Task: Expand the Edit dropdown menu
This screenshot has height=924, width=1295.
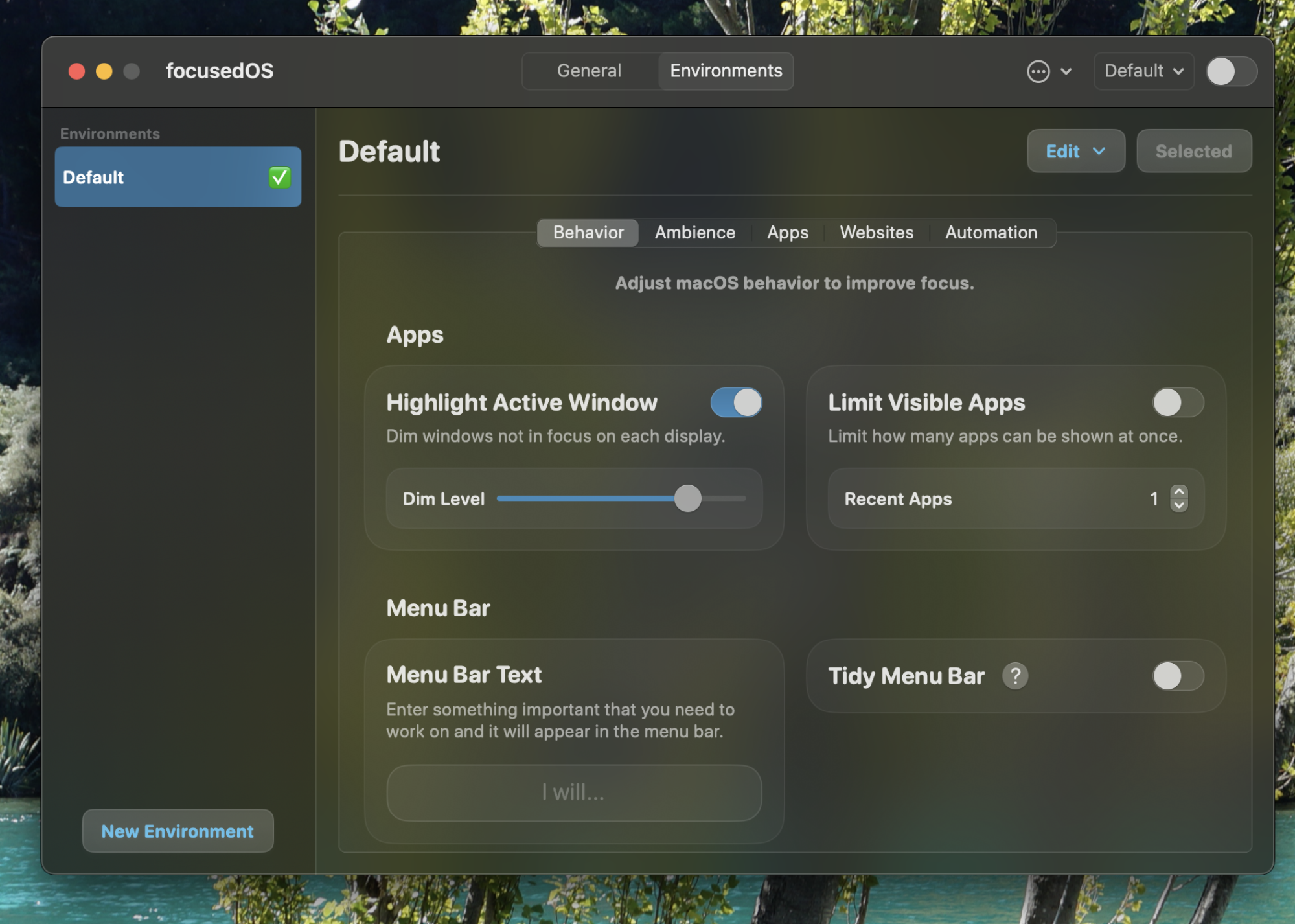Action: click(1075, 151)
